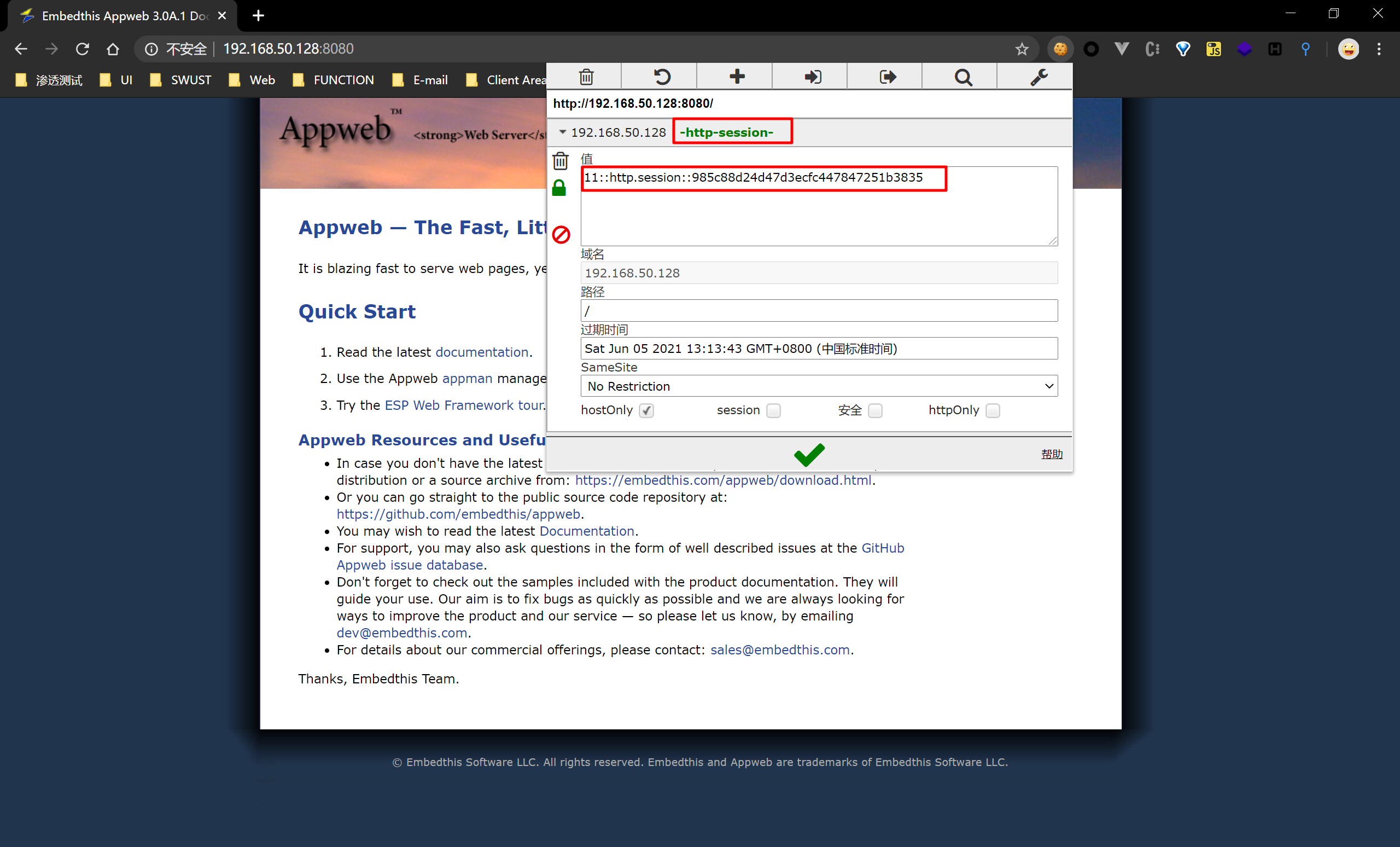The width and height of the screenshot is (1400, 847).
Task: Click the sales@embedthis.com email link
Action: (780, 651)
